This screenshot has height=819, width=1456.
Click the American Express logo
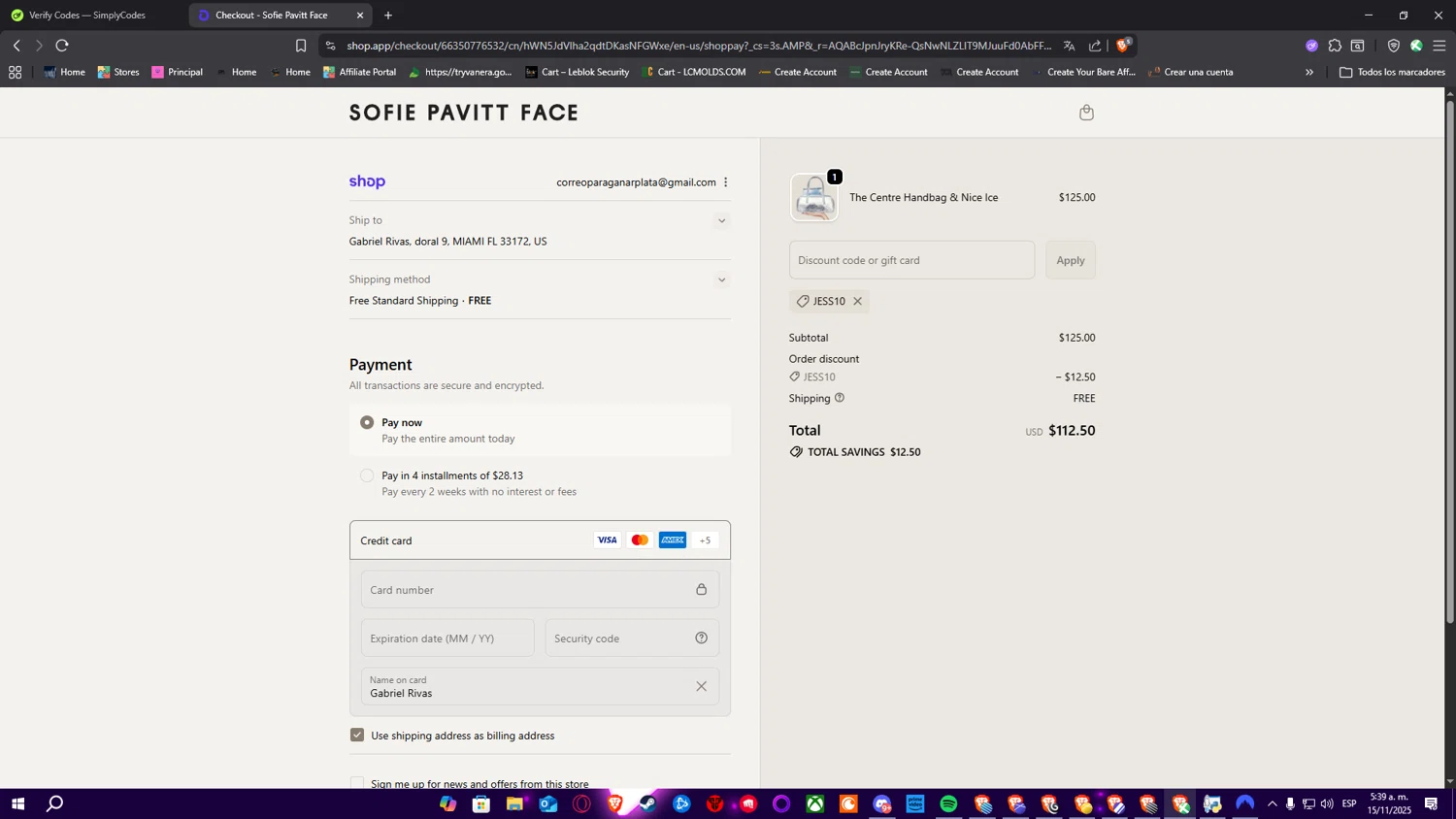coord(673,541)
